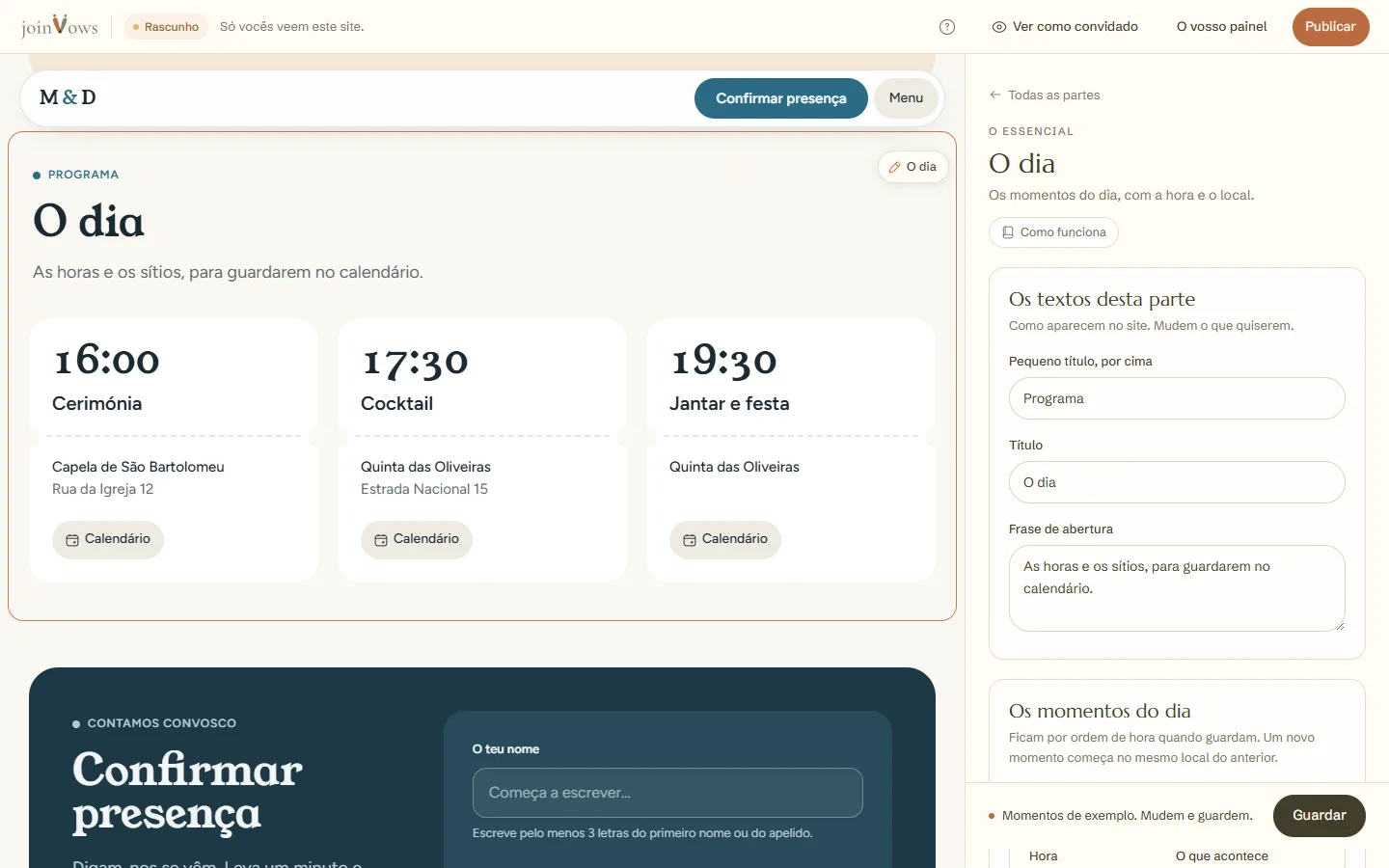Click Estrada Nacional 15 address
1389x868 pixels.
(x=424, y=489)
